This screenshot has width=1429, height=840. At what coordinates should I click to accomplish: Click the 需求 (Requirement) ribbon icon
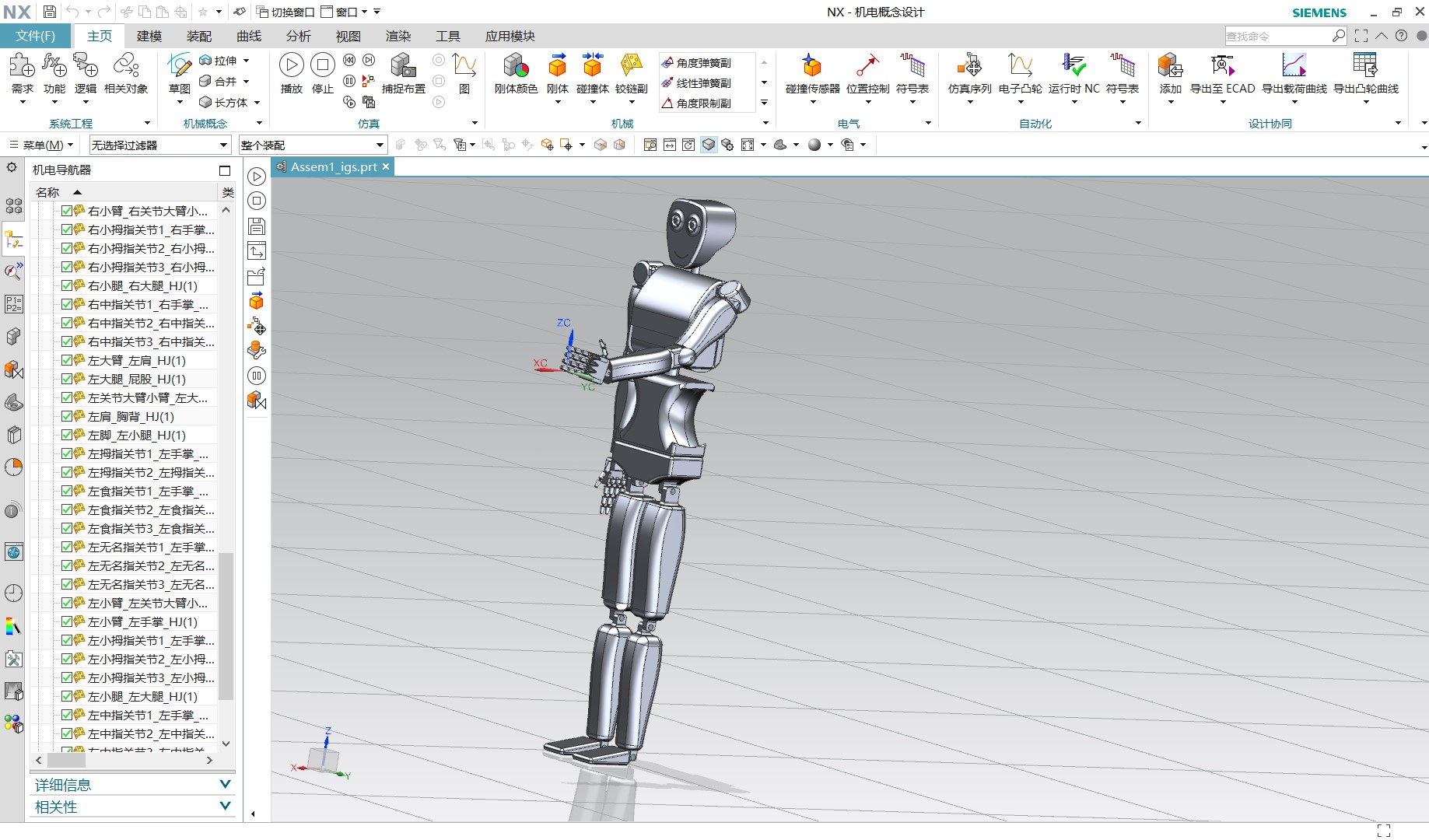22,65
